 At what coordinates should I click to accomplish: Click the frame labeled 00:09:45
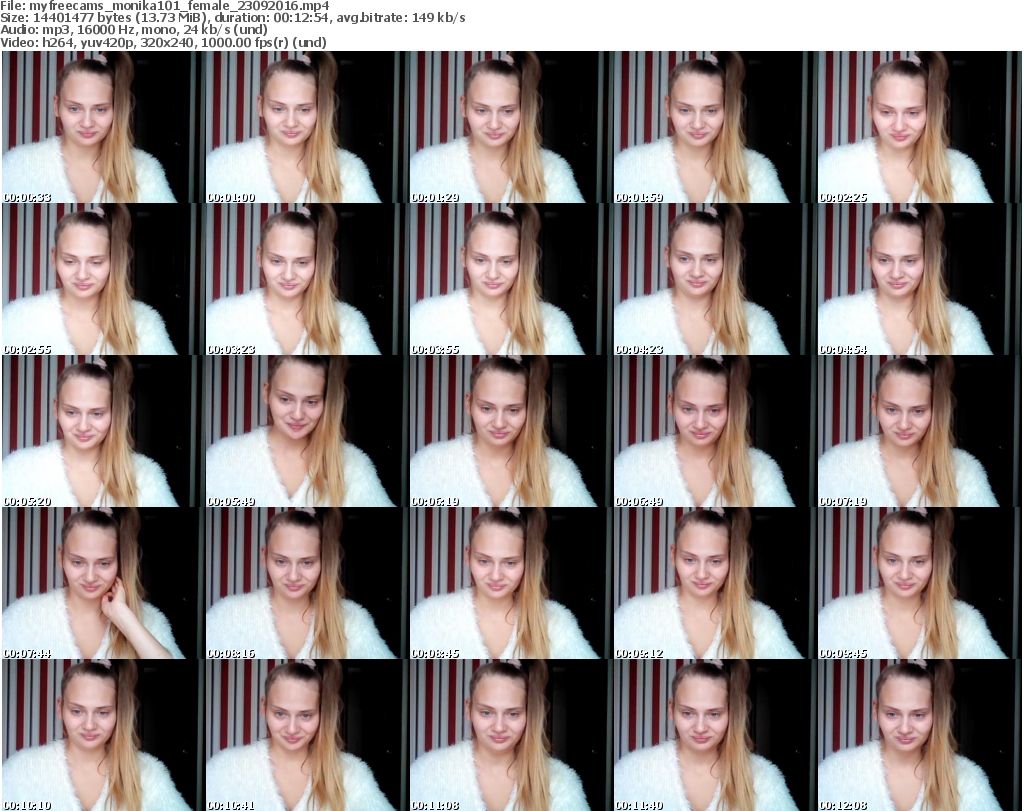(918, 583)
